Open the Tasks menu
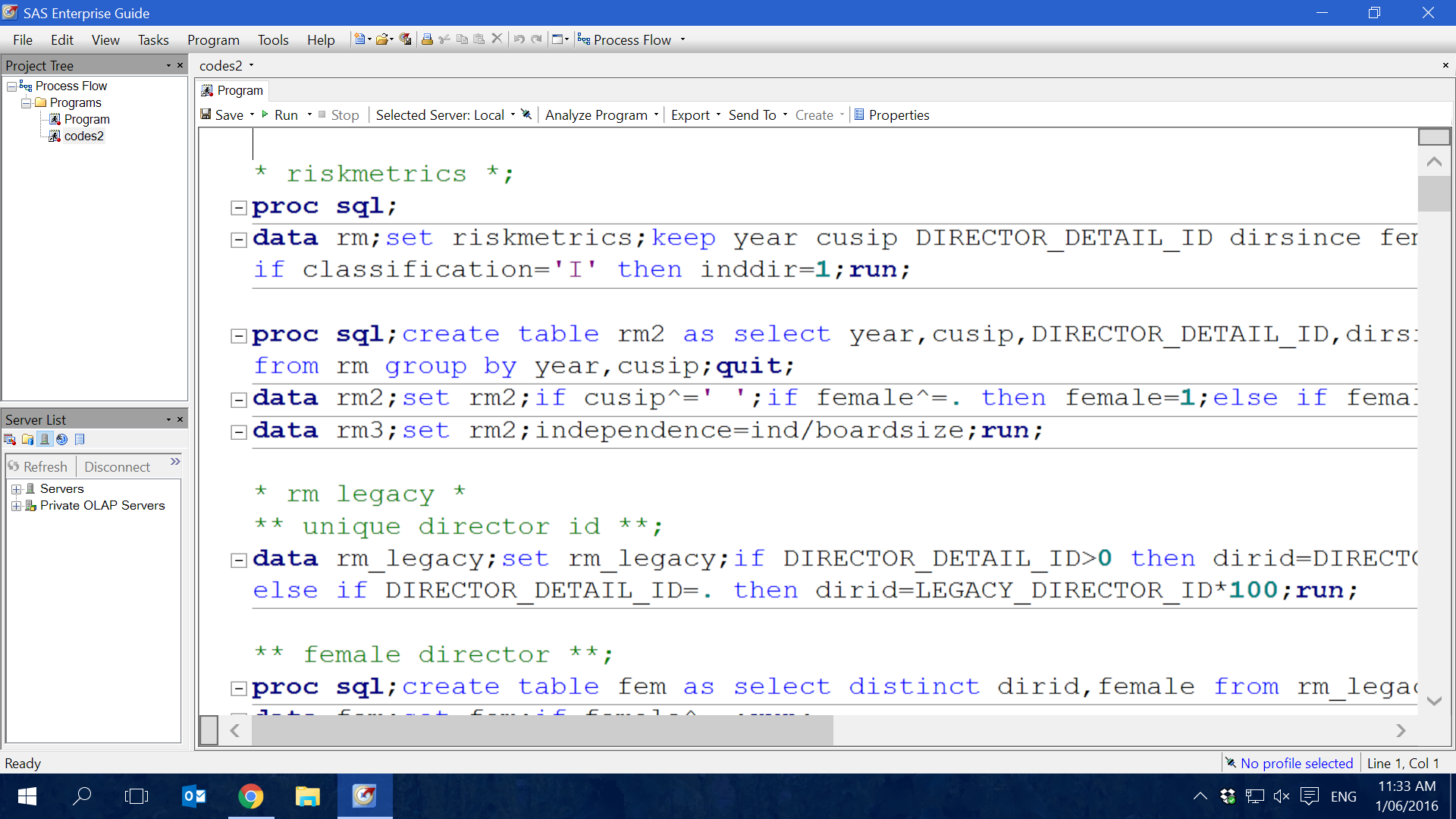1456x819 pixels. click(153, 39)
